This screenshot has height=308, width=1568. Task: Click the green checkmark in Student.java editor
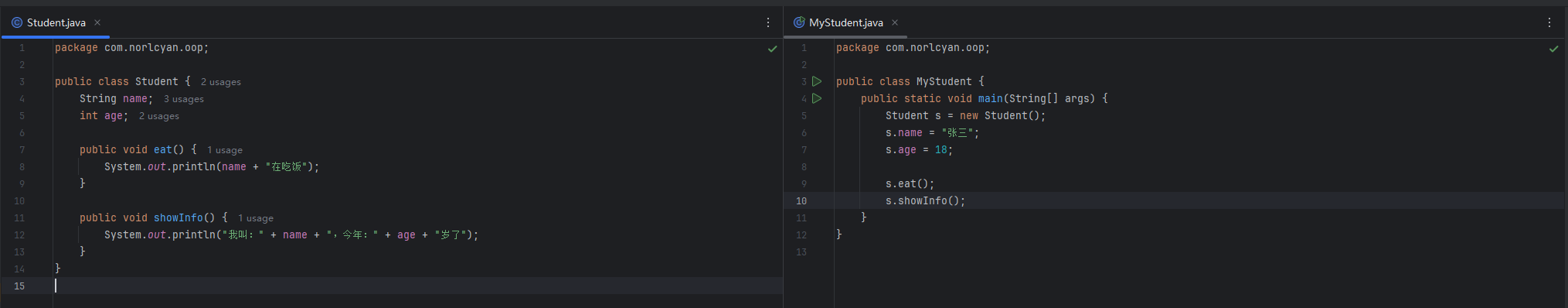click(x=772, y=49)
